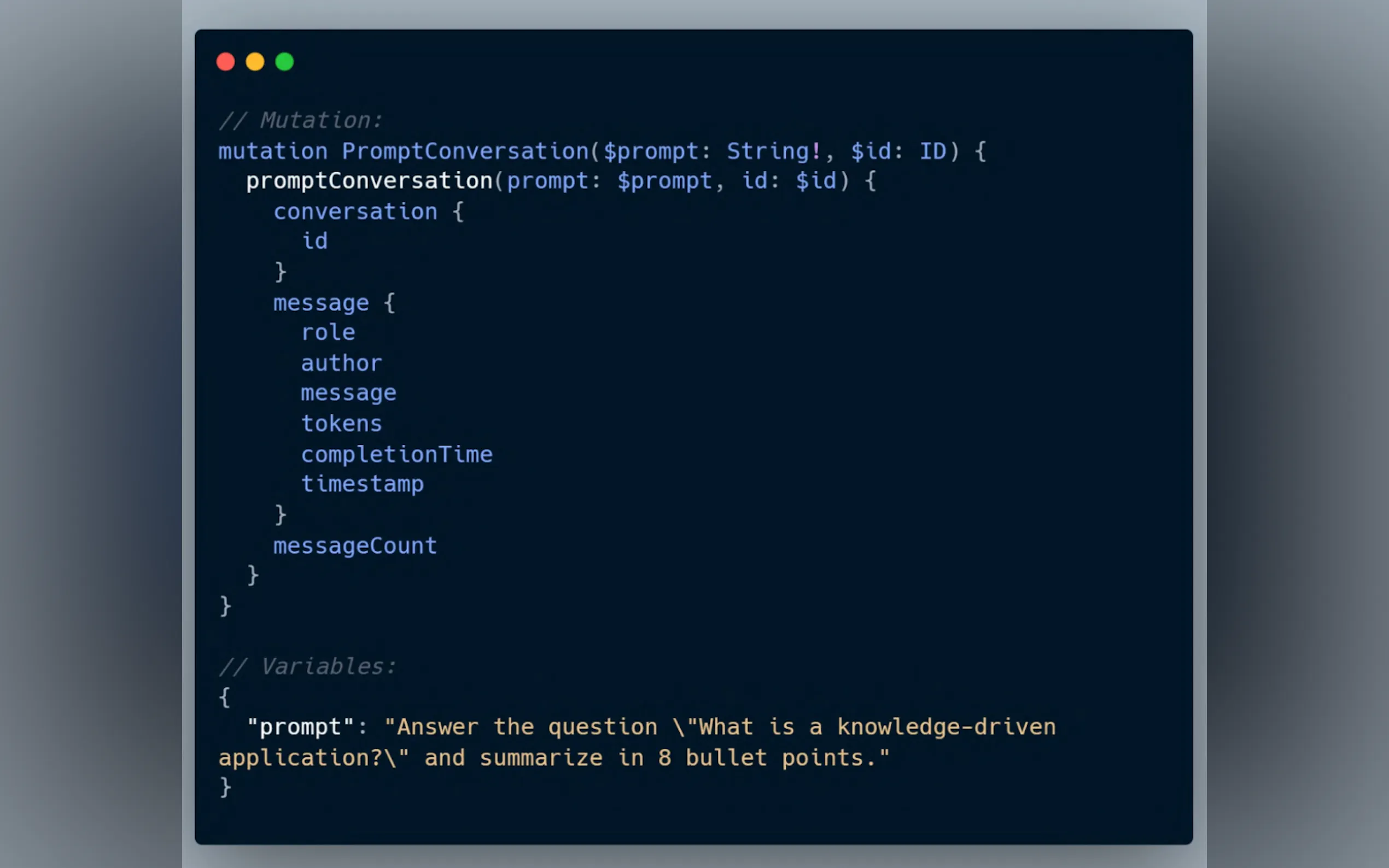Screen dimensions: 1389x868
Task: Place cursor on the 'tokens' field
Action: (x=342, y=424)
